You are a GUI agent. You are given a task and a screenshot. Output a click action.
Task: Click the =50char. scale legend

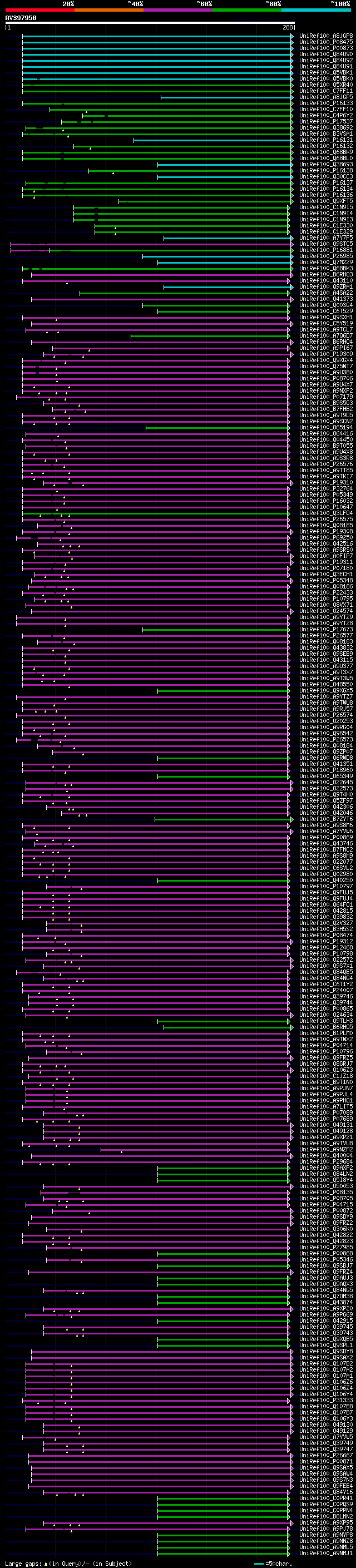tap(273, 1564)
